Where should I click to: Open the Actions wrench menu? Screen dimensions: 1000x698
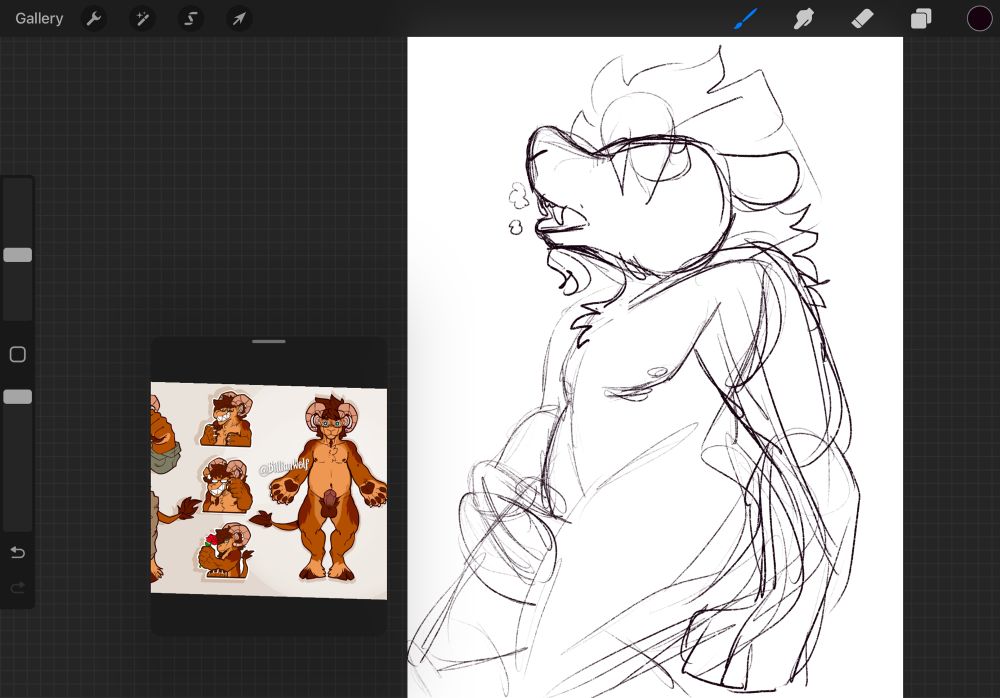(94, 19)
